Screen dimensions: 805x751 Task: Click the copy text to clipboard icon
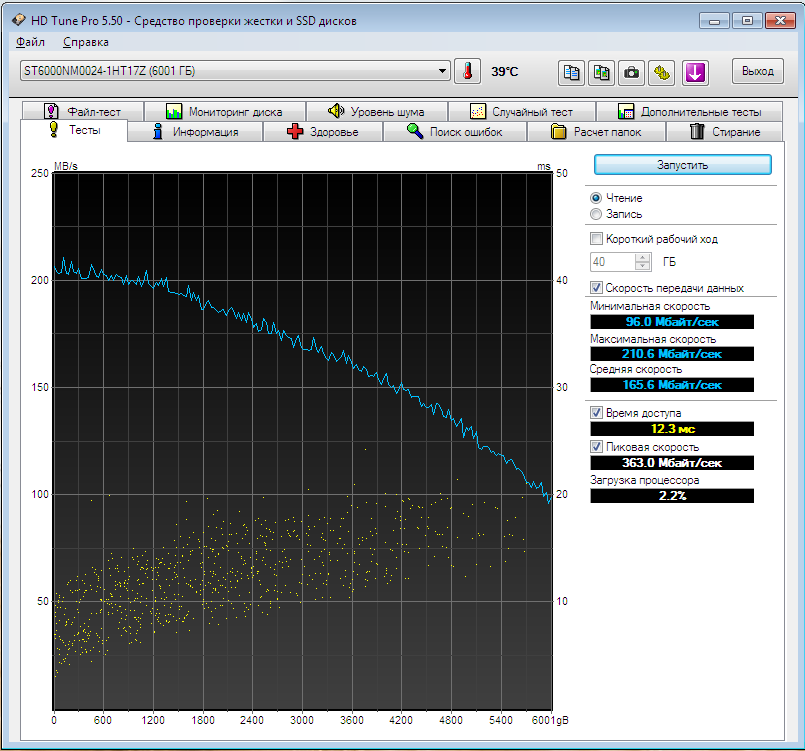tap(571, 71)
